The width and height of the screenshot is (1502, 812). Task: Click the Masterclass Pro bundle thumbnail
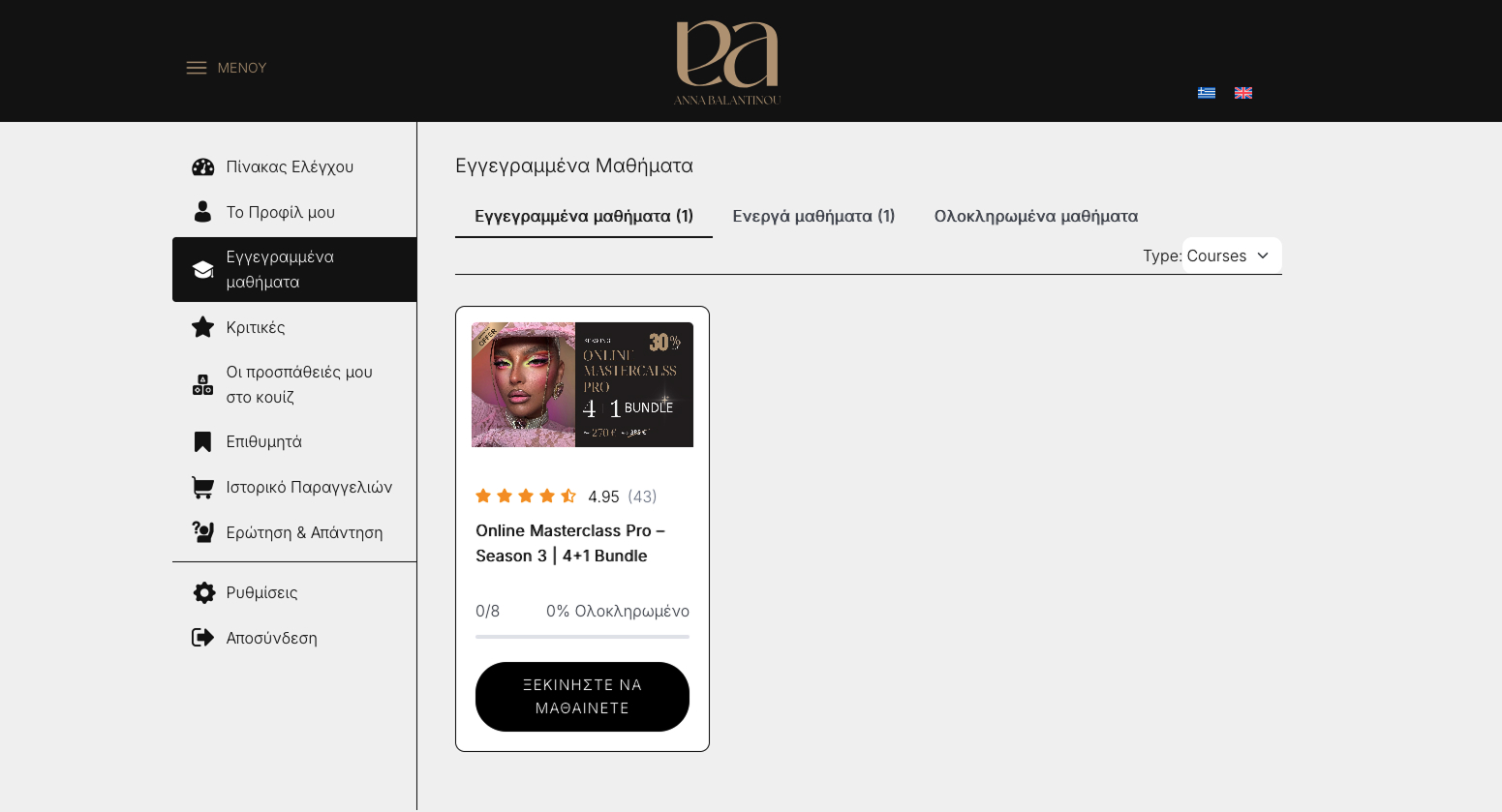[x=582, y=384]
